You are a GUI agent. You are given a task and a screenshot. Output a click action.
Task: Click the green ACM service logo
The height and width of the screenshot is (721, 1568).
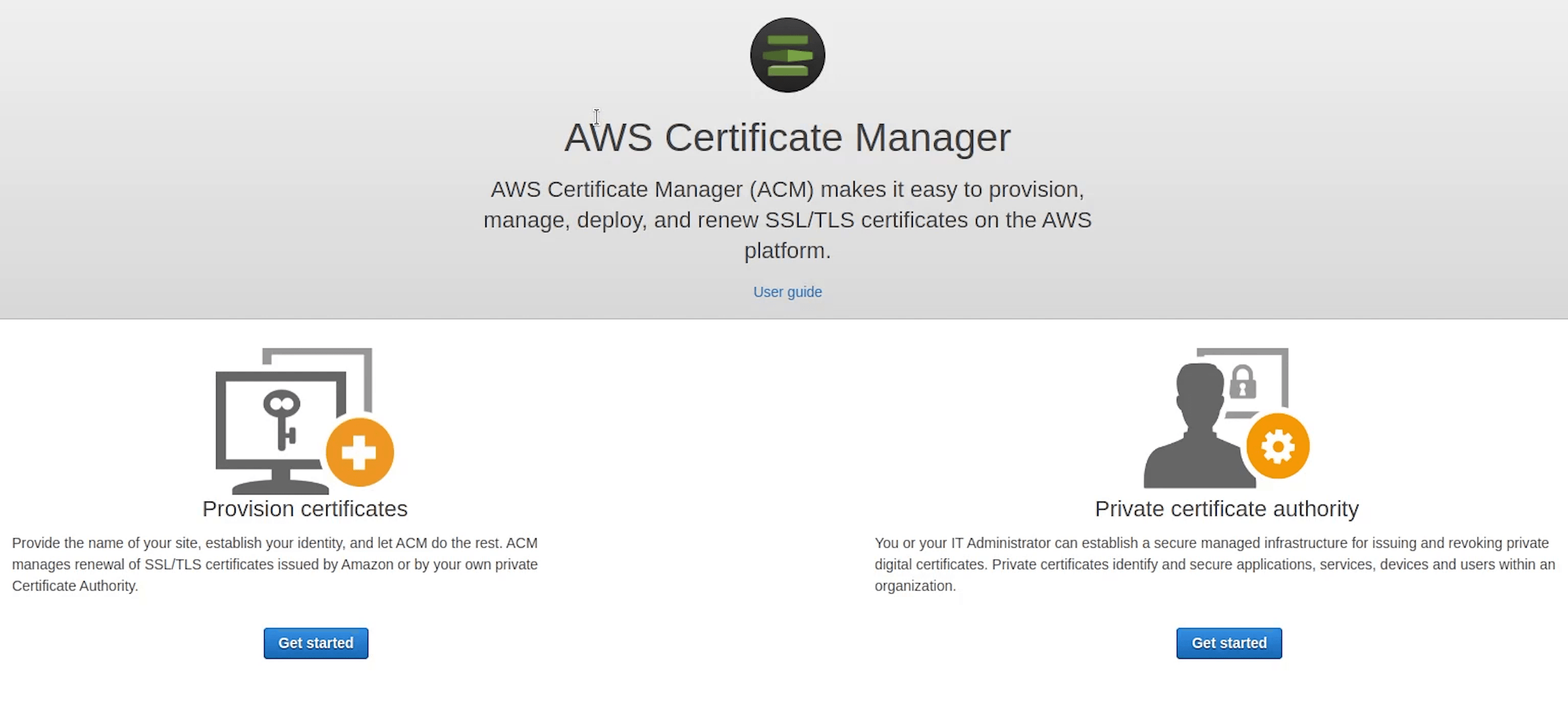pos(787,55)
